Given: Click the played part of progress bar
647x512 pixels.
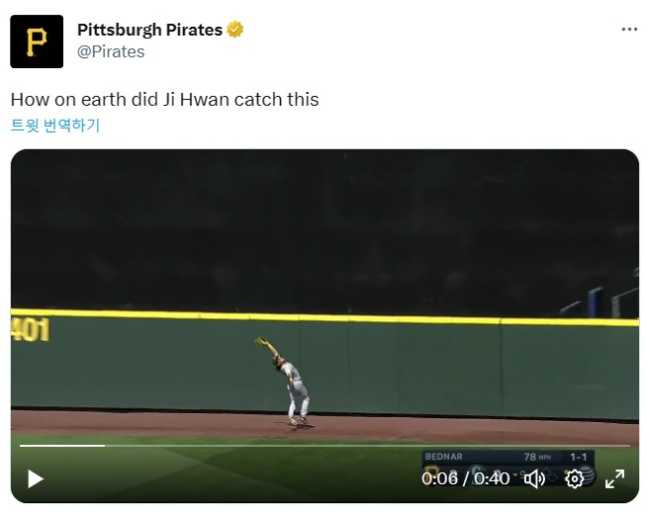Looking at the screenshot, I should 62,446.
